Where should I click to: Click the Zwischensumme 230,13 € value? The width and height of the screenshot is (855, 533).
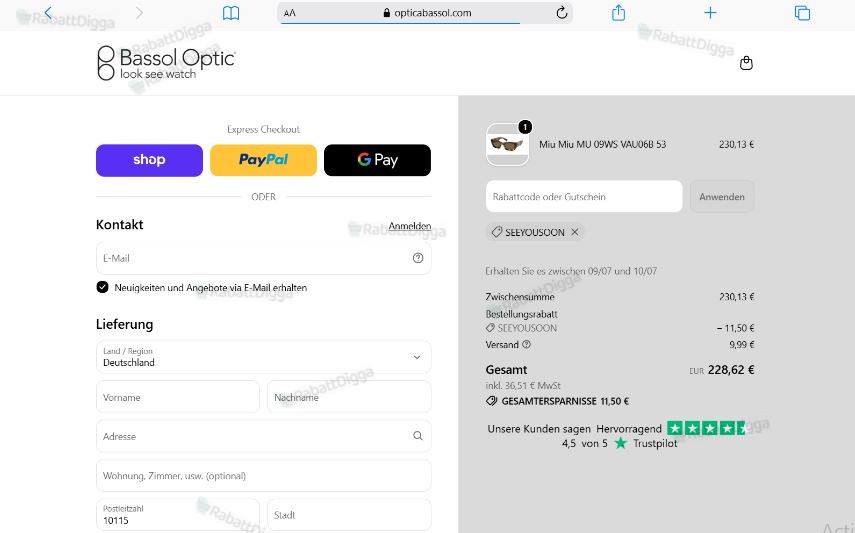click(737, 297)
